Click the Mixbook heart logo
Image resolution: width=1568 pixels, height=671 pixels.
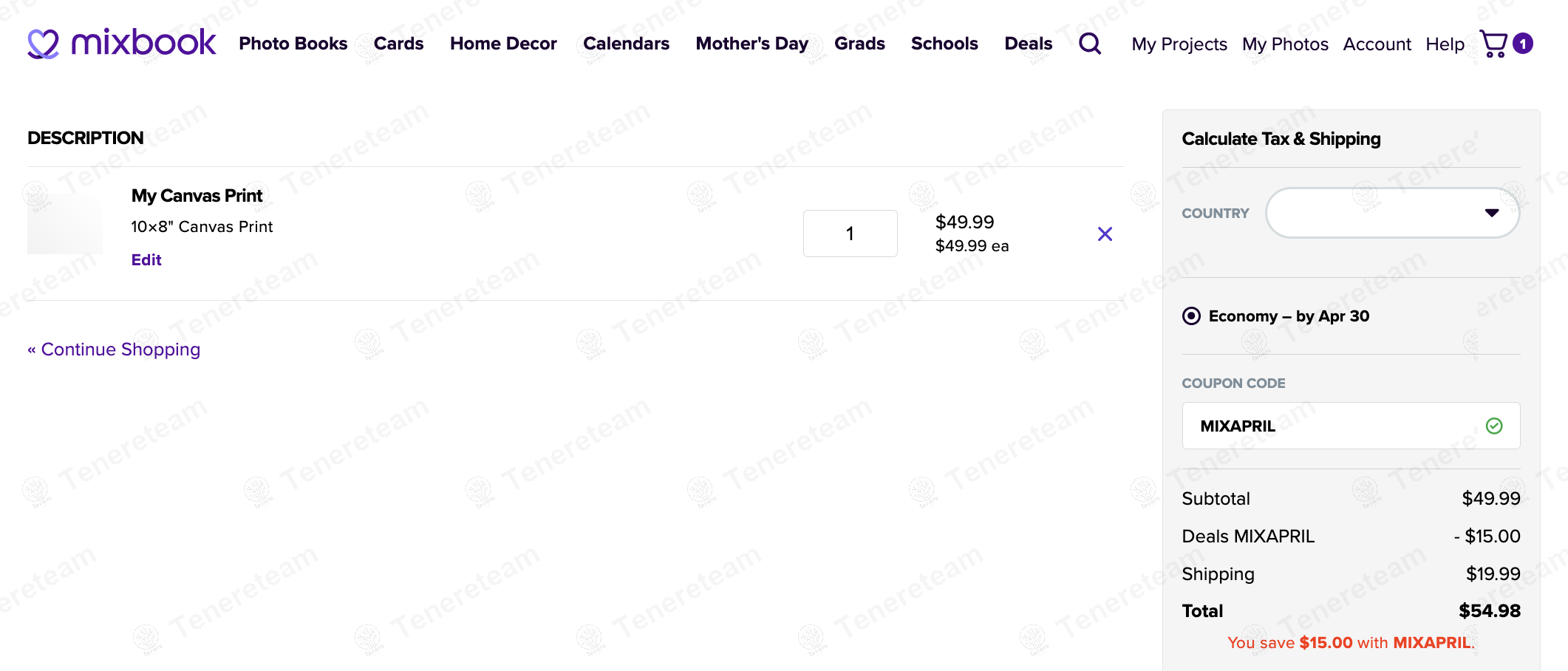pos(43,44)
